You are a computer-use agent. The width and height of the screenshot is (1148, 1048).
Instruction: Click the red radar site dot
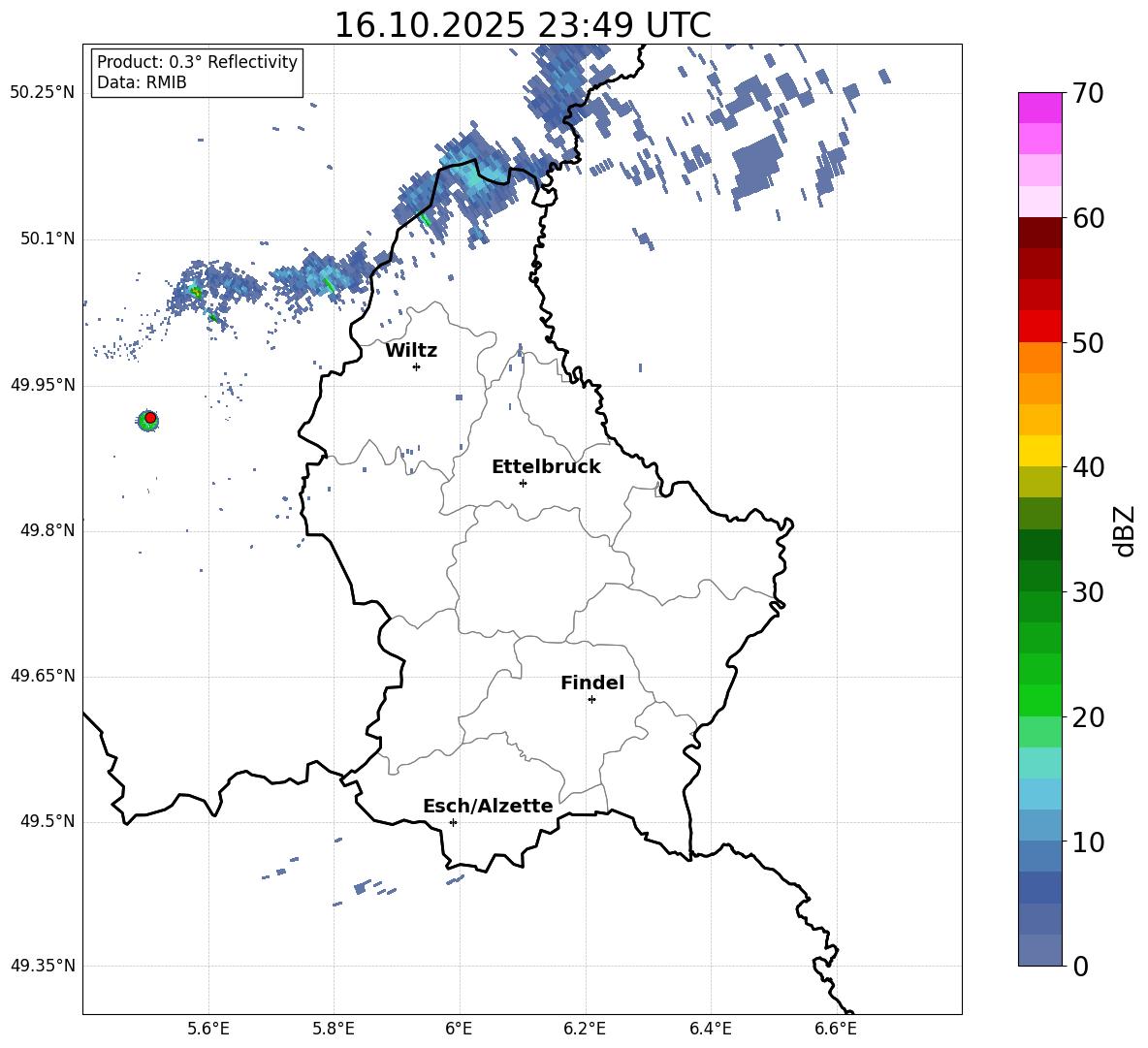(x=150, y=418)
